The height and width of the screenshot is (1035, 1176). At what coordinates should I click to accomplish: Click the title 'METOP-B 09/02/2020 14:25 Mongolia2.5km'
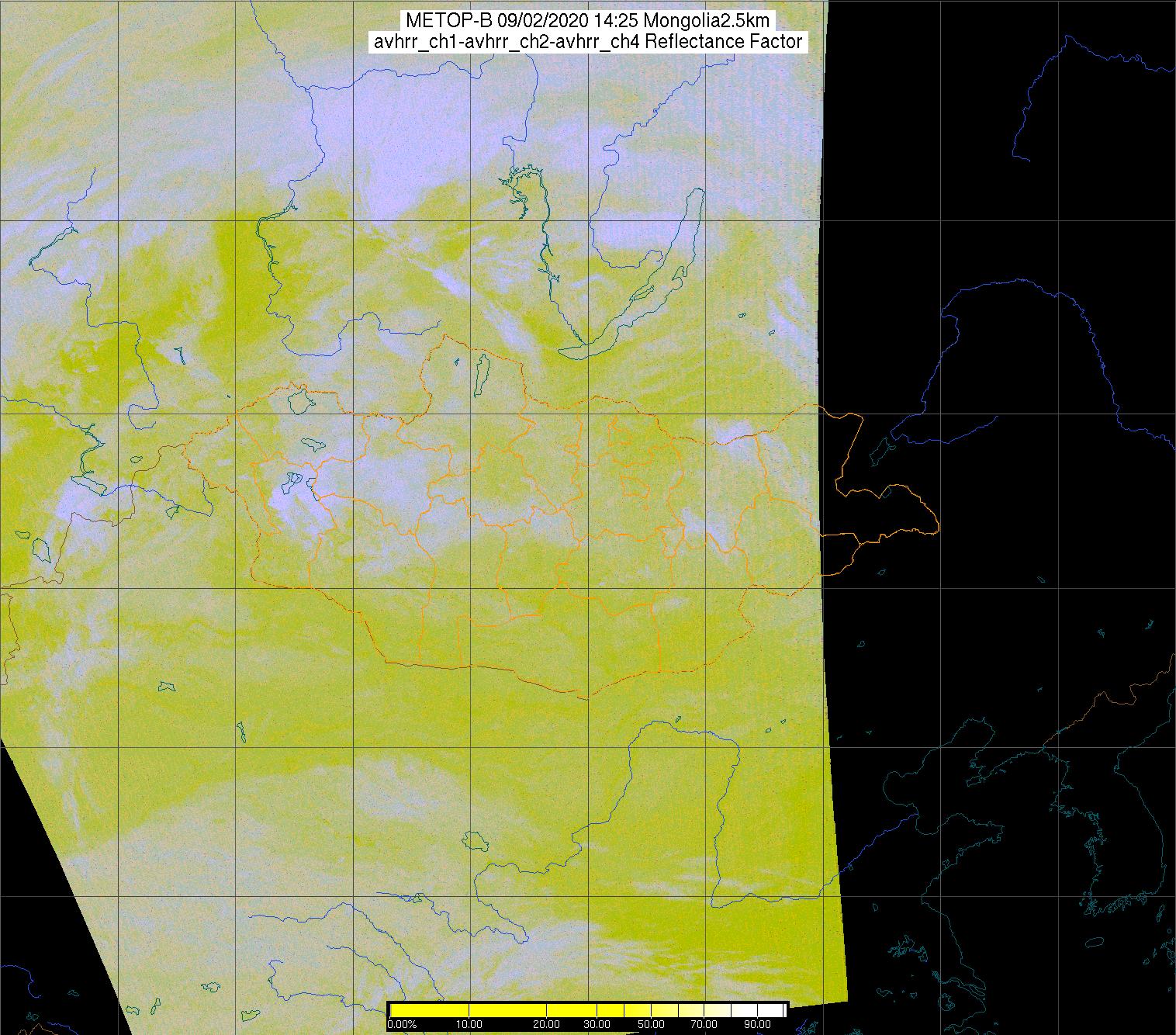588,21
